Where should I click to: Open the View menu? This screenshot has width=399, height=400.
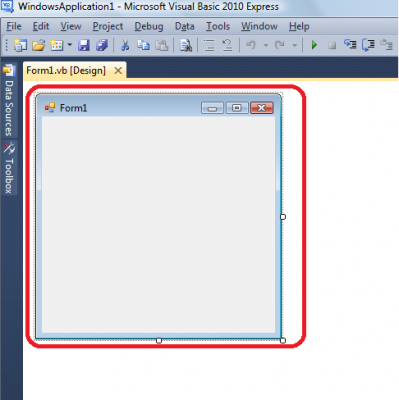71,26
